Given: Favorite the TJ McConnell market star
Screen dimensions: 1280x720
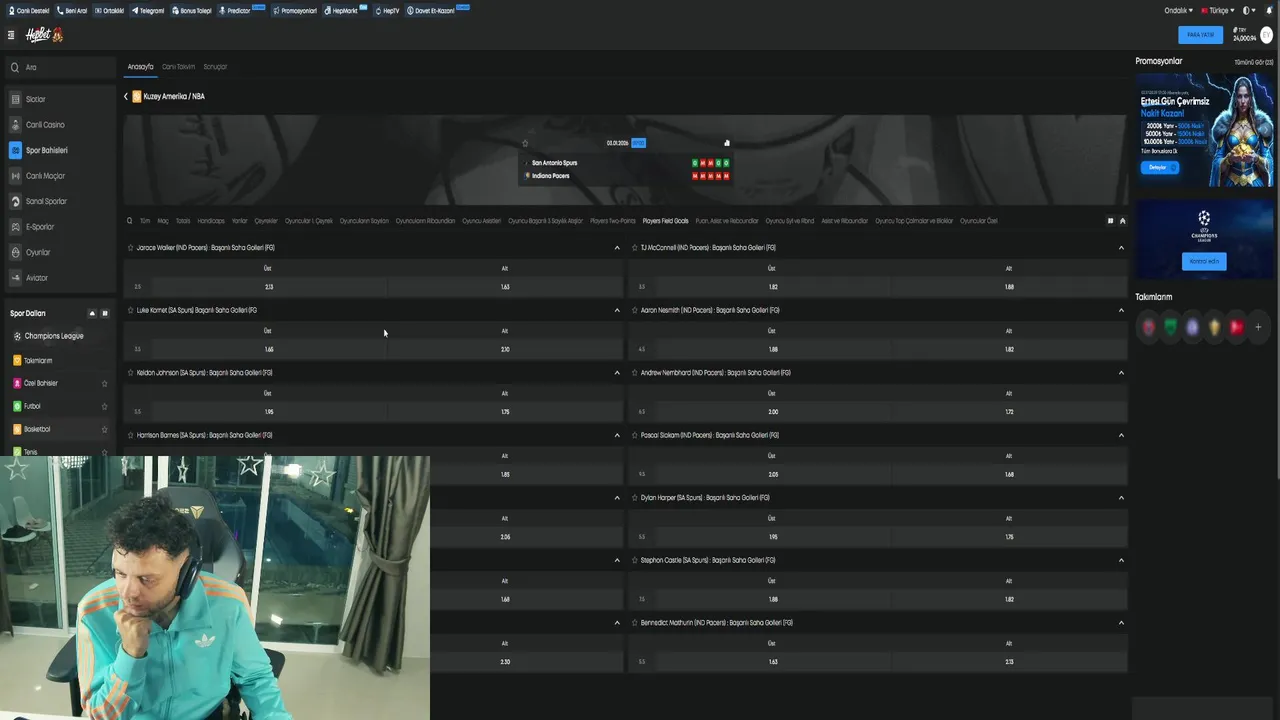Looking at the screenshot, I should coord(634,247).
